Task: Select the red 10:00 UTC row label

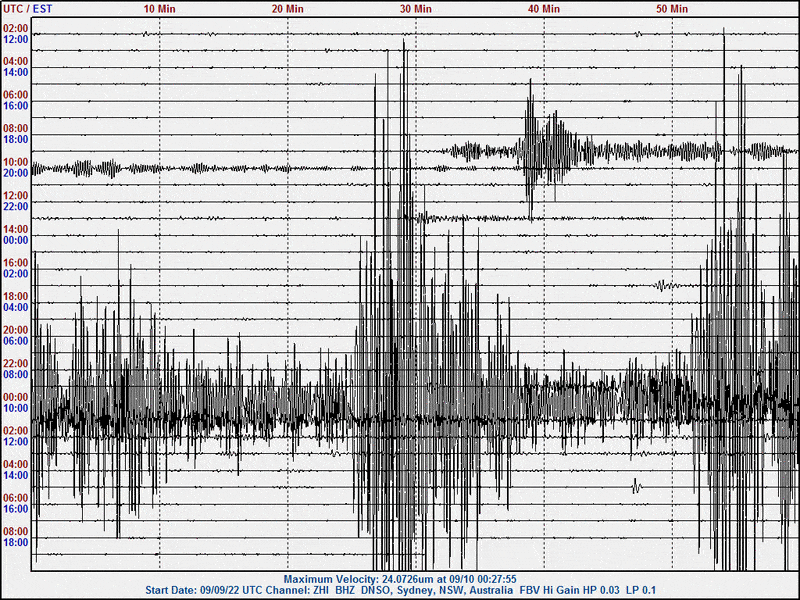Action: click(x=15, y=162)
